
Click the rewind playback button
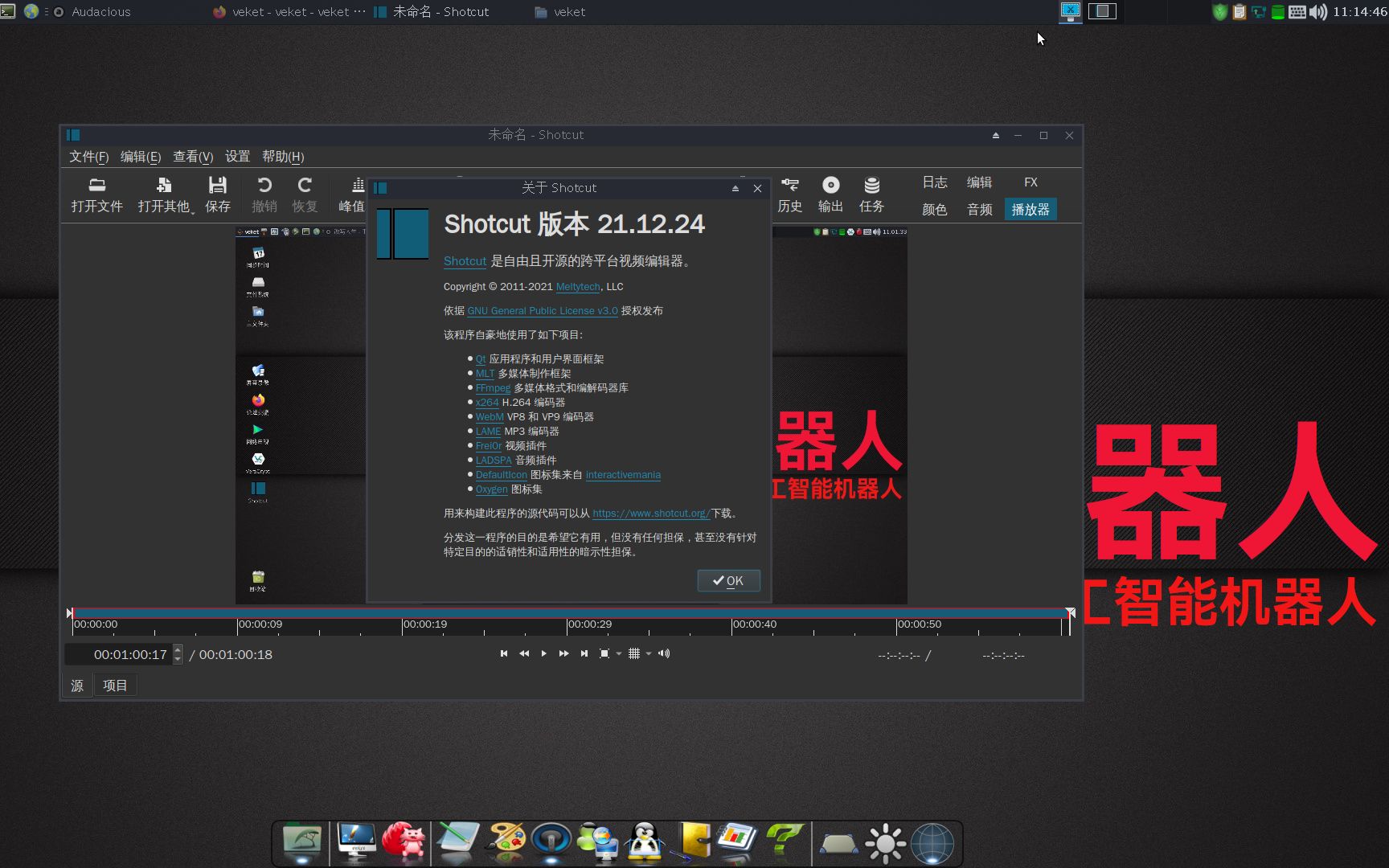point(524,653)
